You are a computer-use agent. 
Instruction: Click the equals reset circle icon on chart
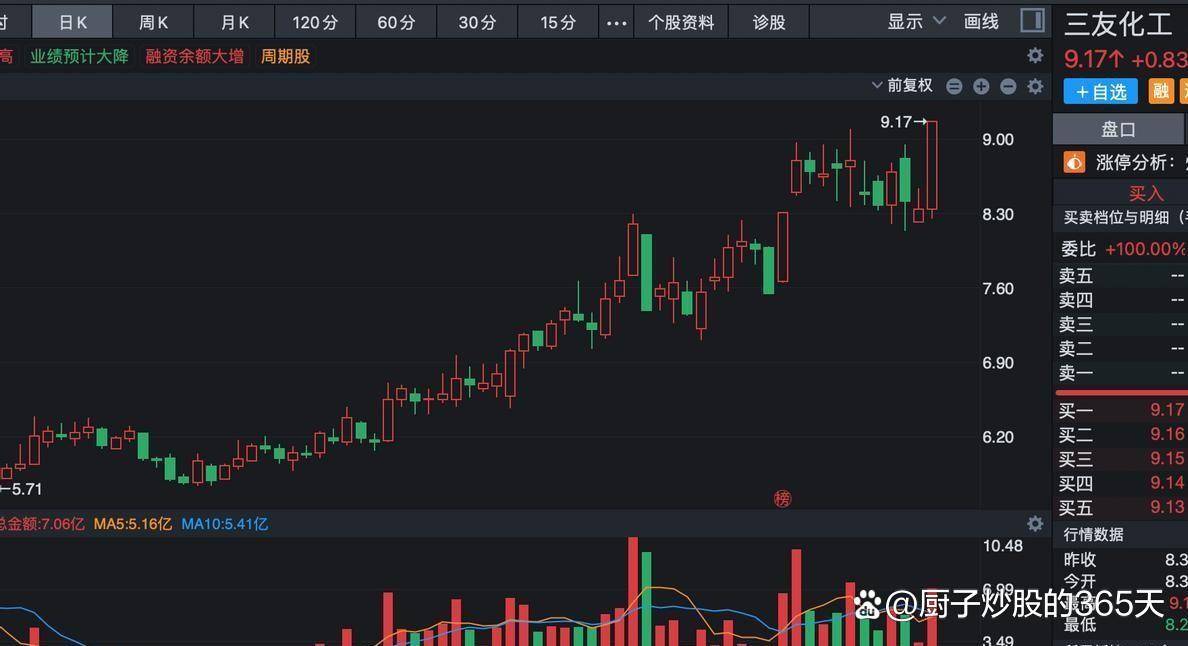click(954, 87)
